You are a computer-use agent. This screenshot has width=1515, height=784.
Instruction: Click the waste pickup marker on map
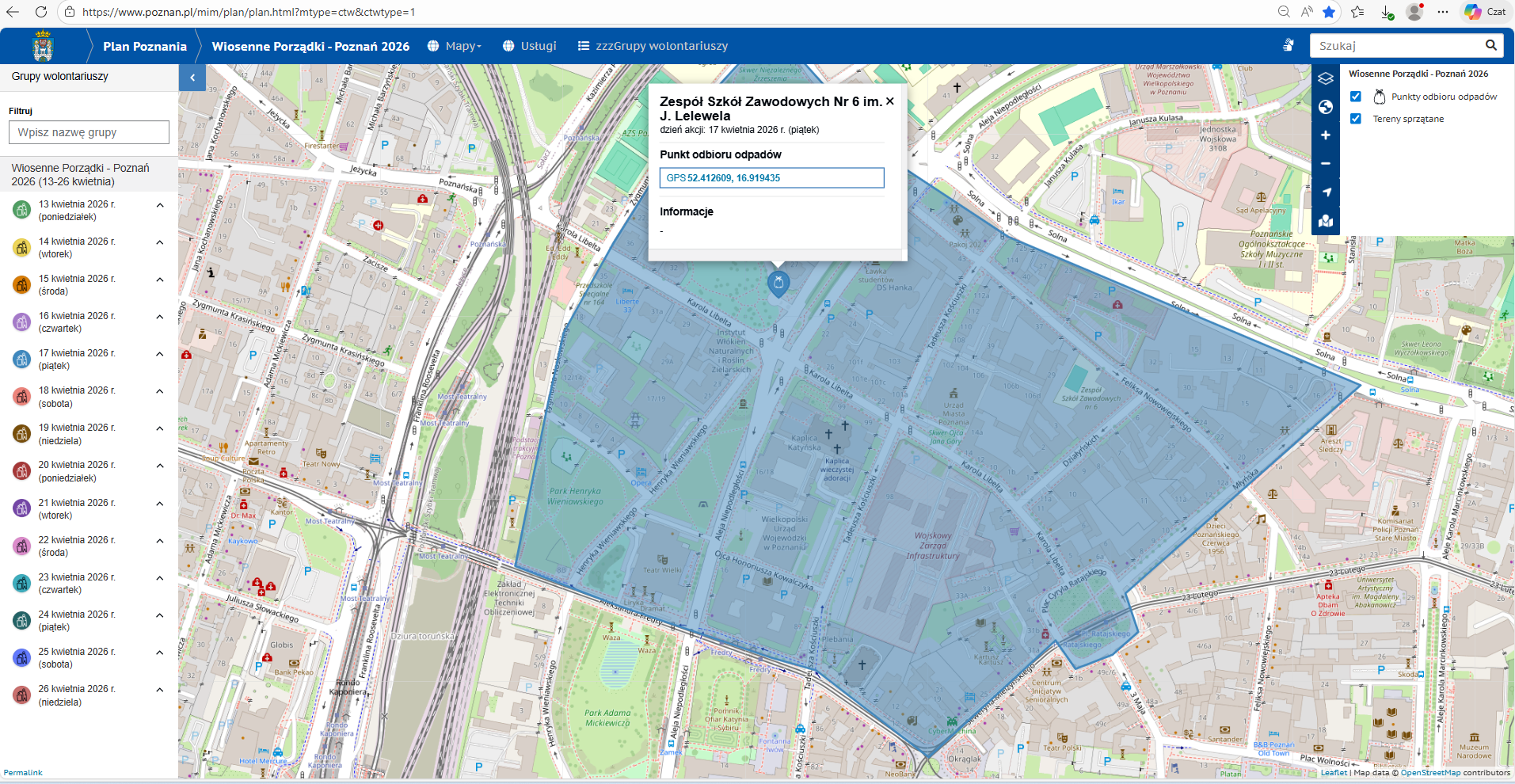click(778, 283)
